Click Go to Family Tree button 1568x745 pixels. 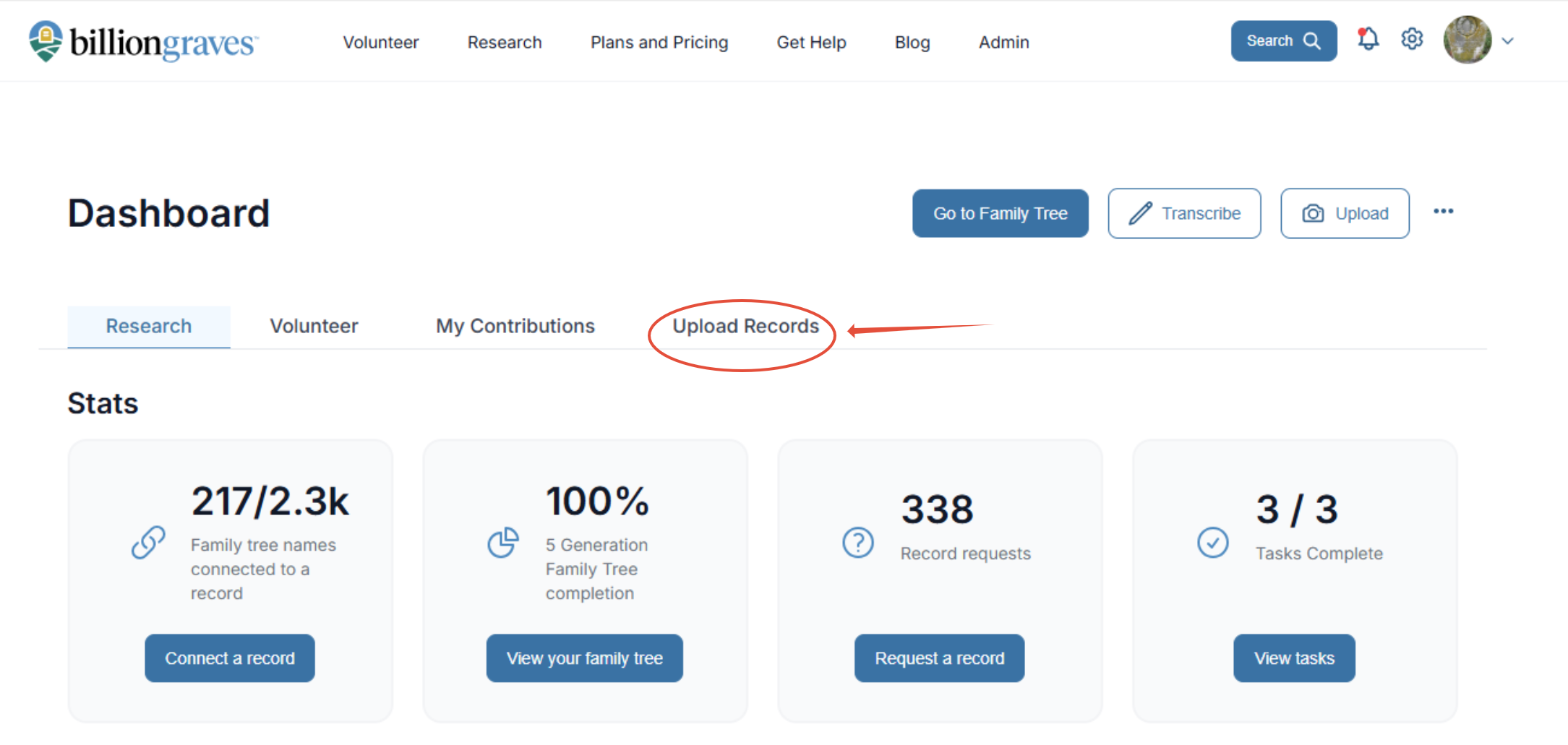point(1001,213)
